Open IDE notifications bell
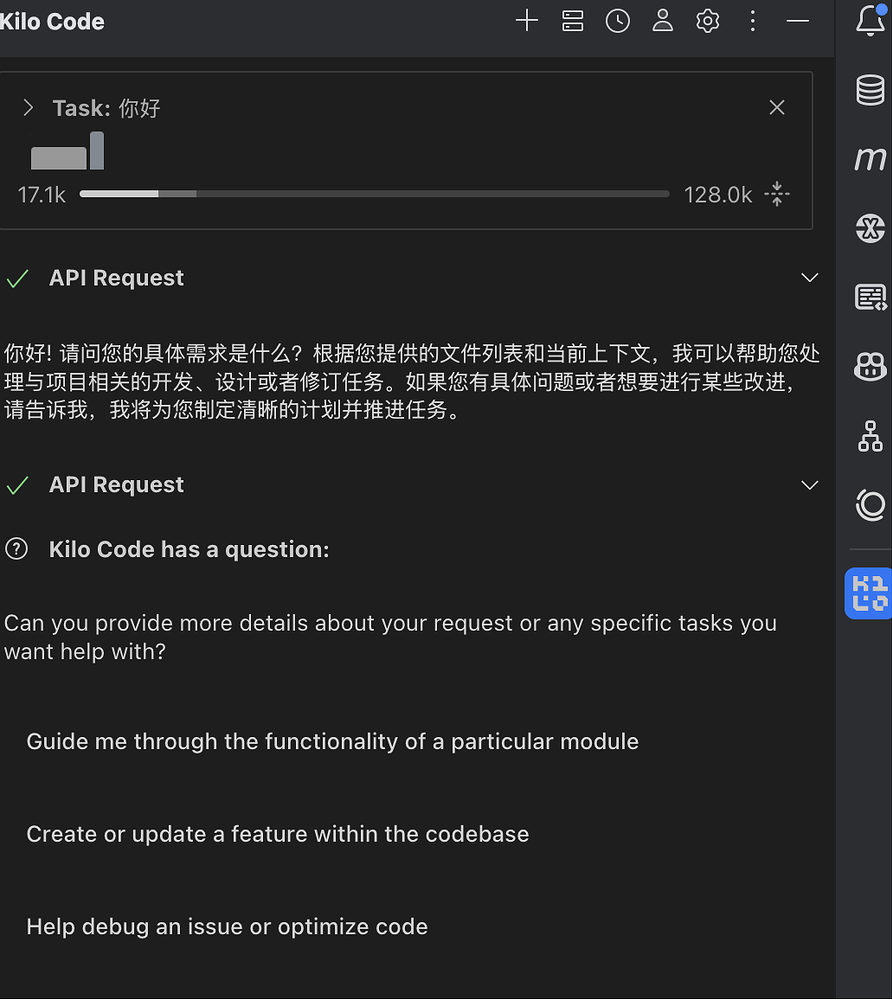The height and width of the screenshot is (1000, 892). click(x=870, y=20)
